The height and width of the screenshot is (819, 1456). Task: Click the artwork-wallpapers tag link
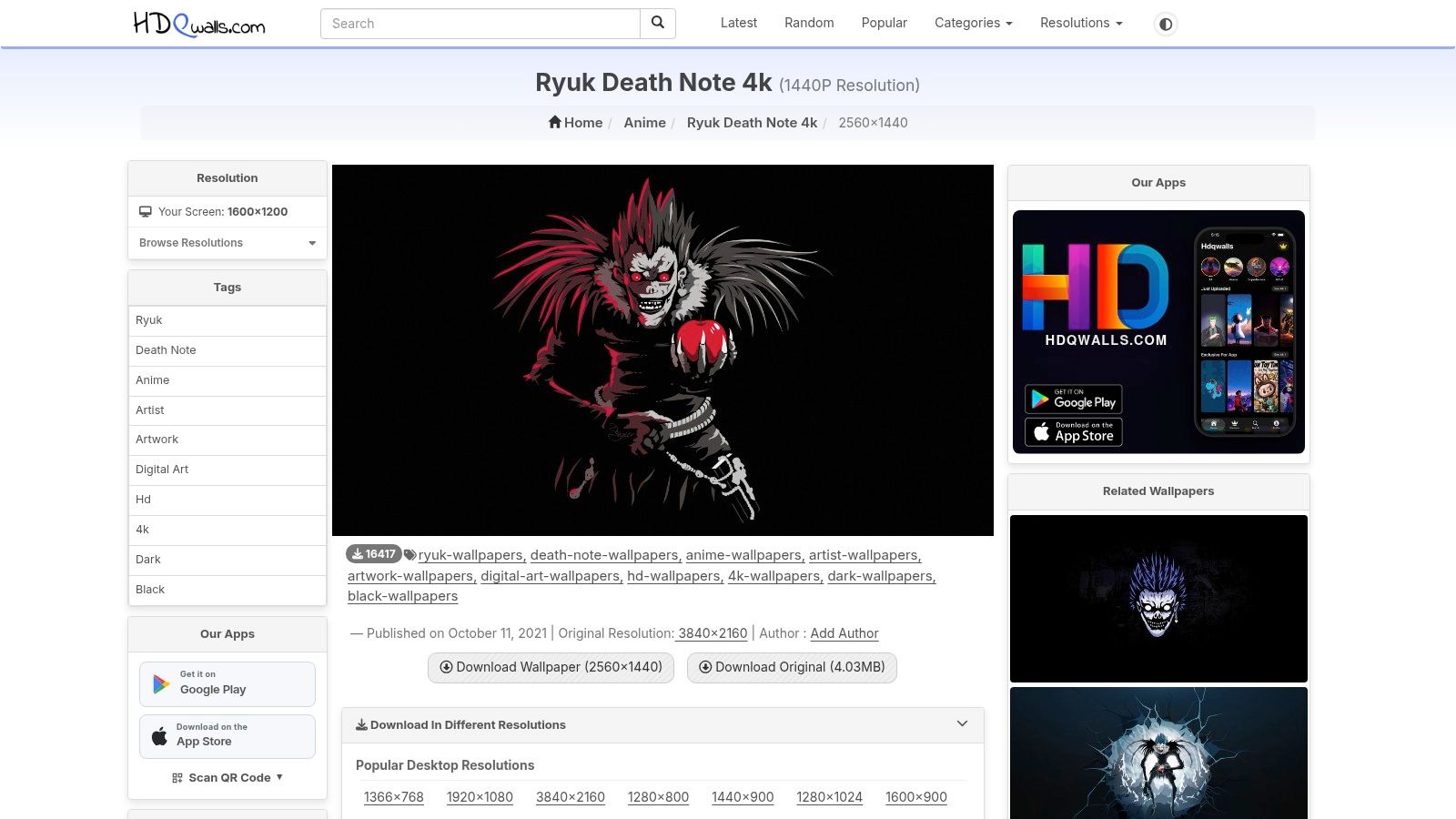pyautogui.click(x=411, y=576)
